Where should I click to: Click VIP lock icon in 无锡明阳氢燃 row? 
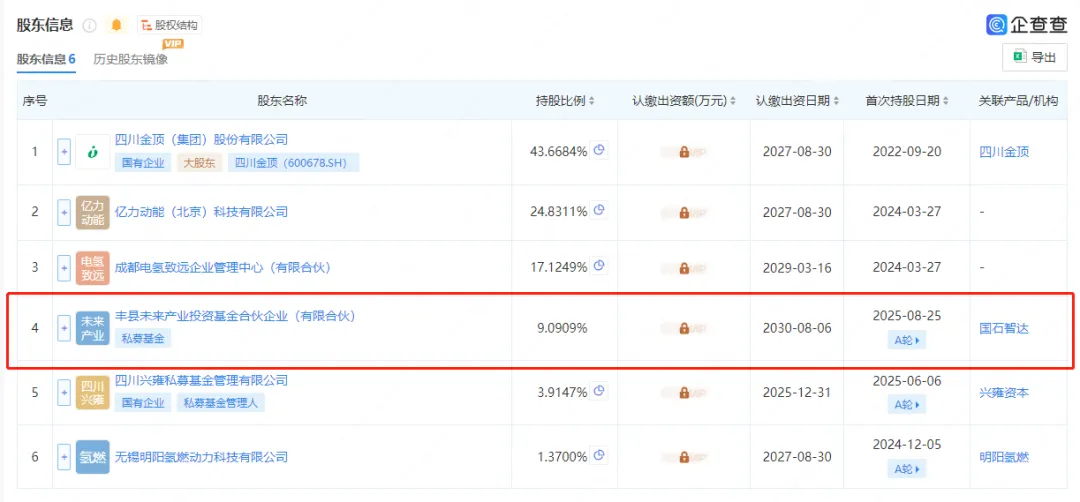click(684, 457)
